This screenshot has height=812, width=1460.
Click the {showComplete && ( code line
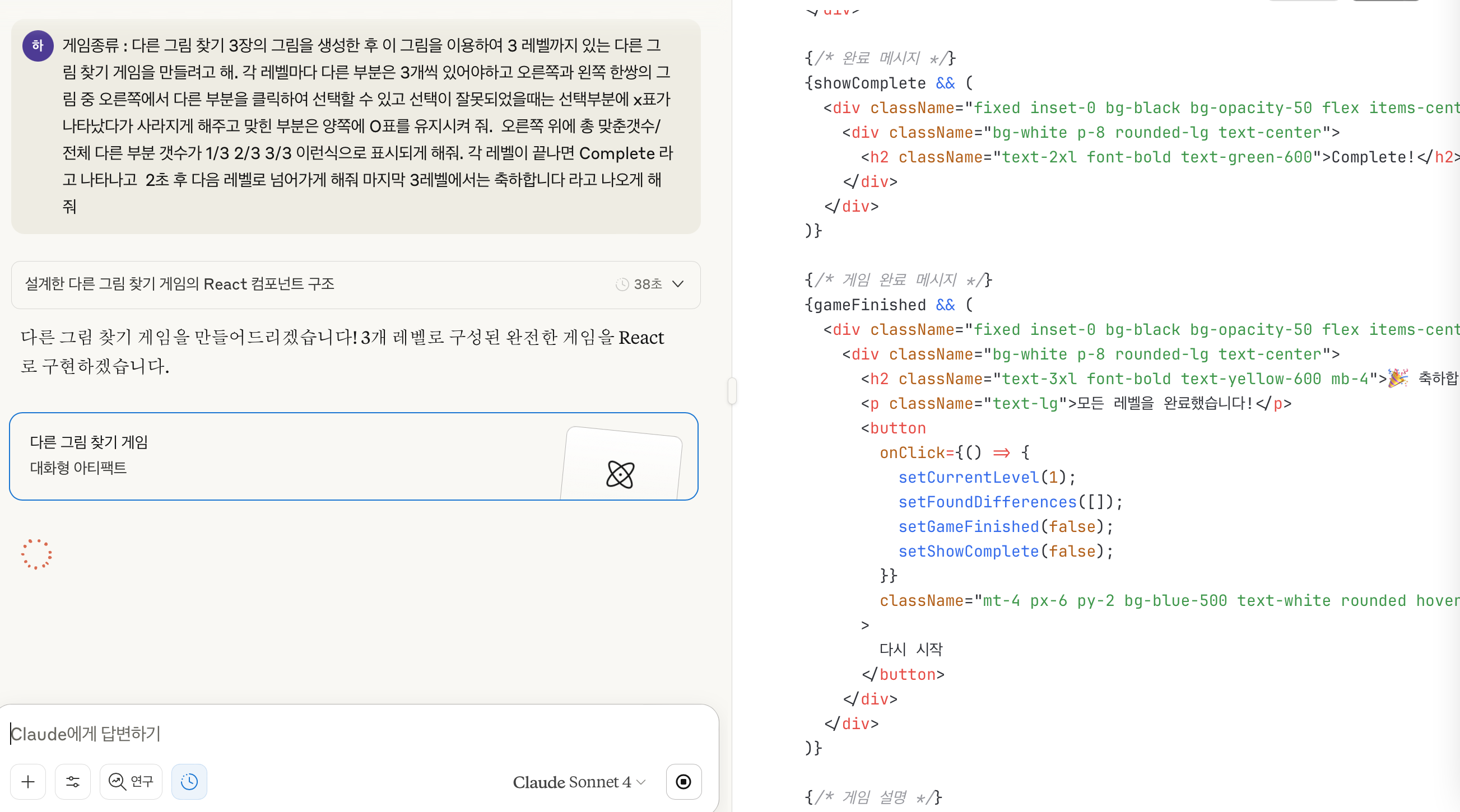pos(889,83)
